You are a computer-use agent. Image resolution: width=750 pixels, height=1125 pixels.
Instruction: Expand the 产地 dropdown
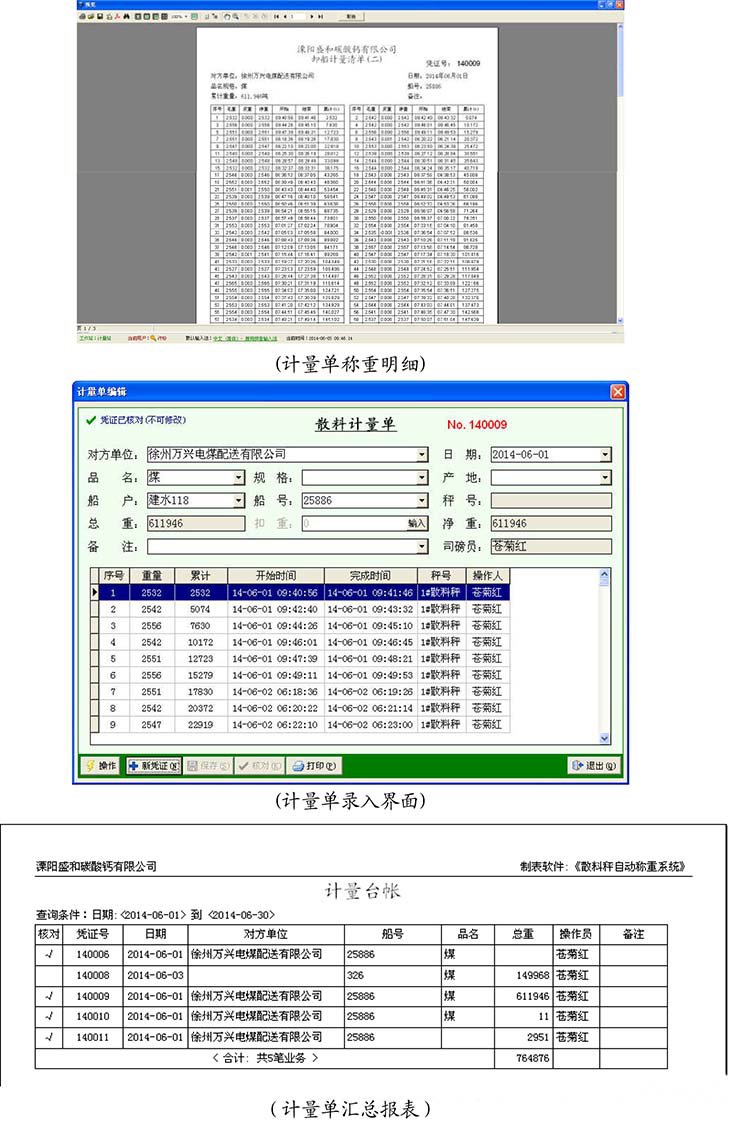coord(606,478)
